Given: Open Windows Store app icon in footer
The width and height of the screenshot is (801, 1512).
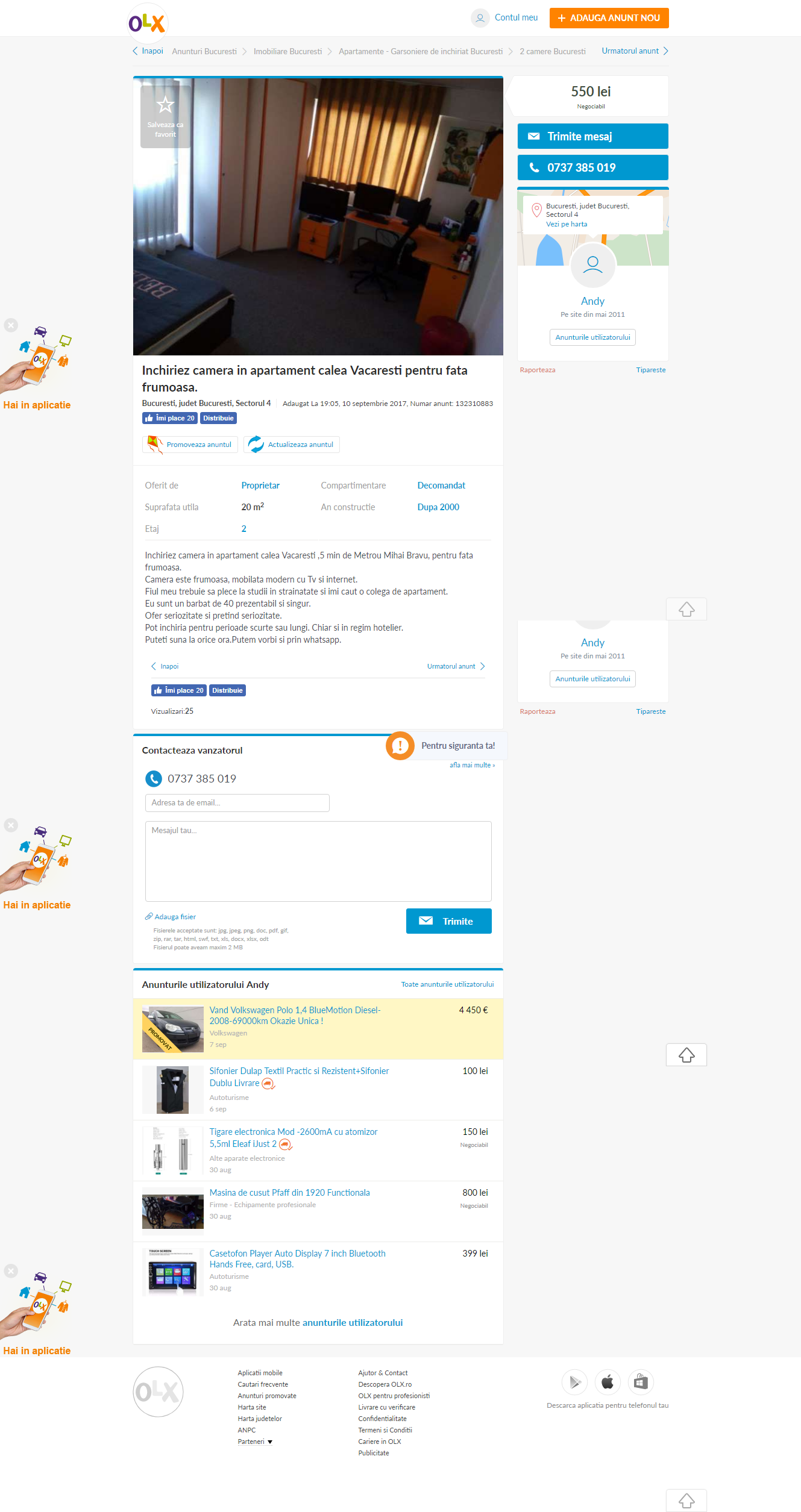Looking at the screenshot, I should 641,1382.
